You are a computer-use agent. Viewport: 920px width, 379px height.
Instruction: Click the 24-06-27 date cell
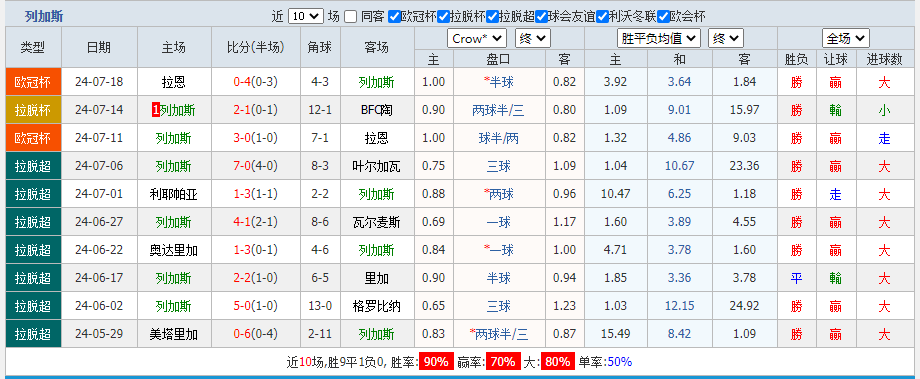(x=99, y=222)
